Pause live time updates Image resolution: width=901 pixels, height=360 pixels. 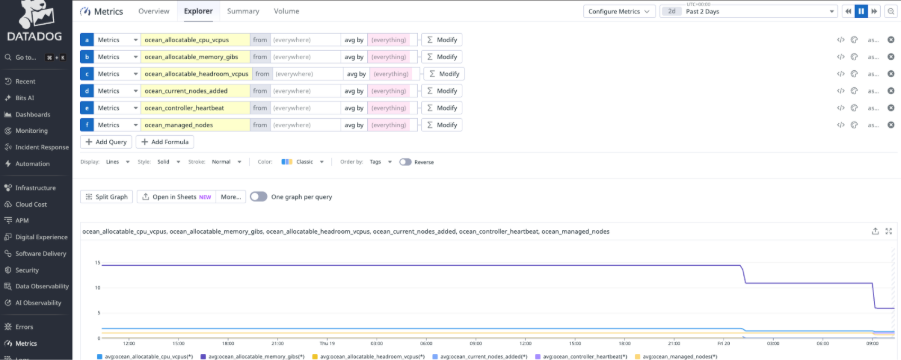[x=861, y=11]
